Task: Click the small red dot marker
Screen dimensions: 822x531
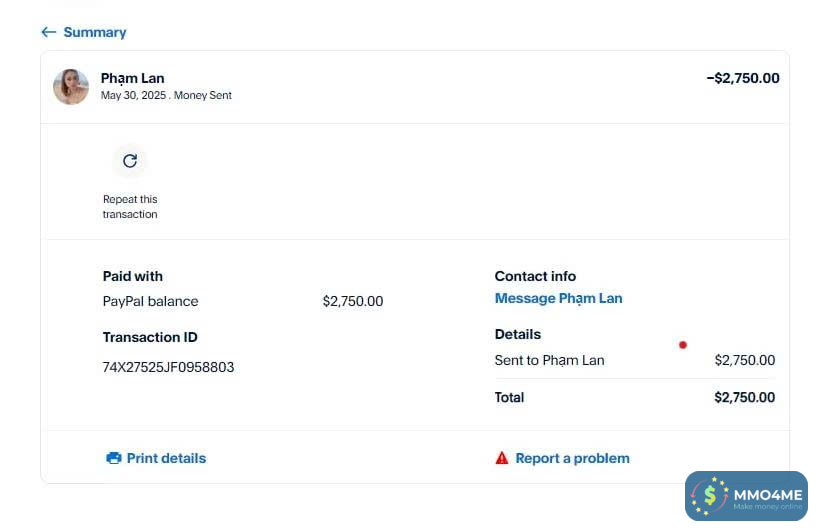Action: [683, 345]
